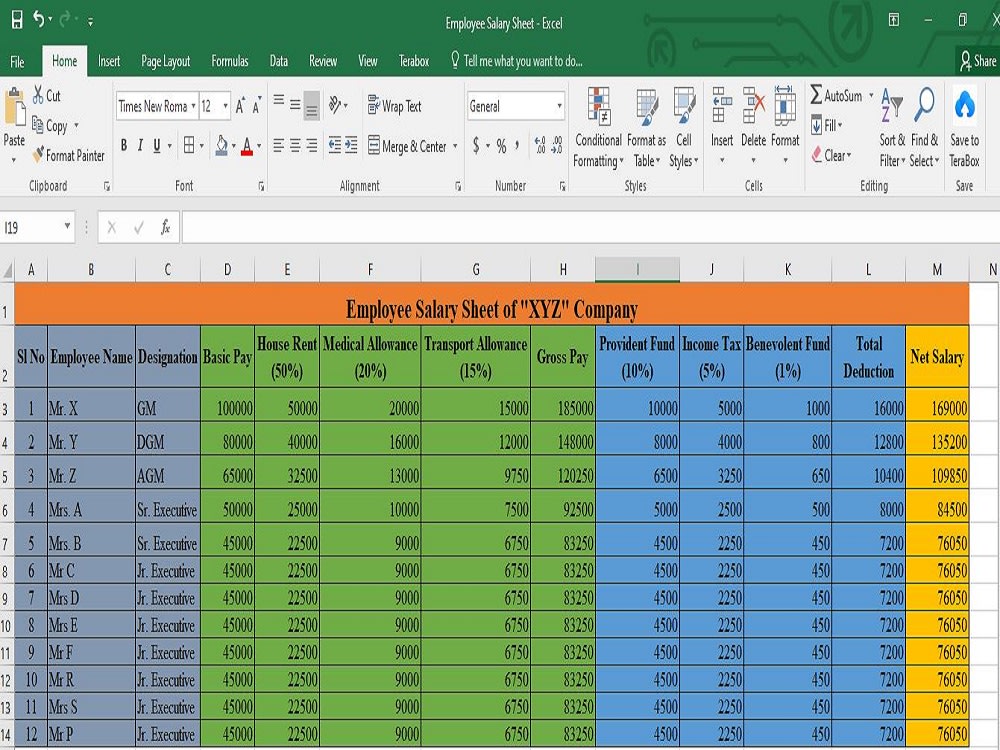Click Decrease Decimal icon

557,146
